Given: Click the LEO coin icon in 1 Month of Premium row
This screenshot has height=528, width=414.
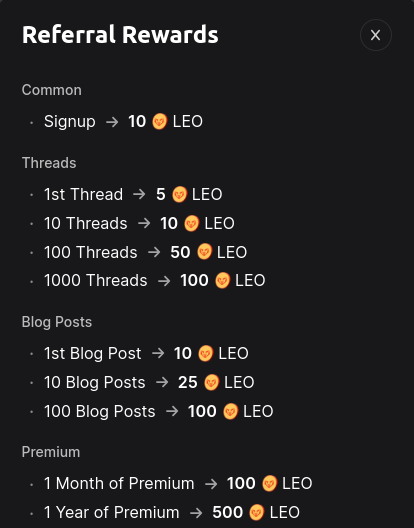Looking at the screenshot, I should click(269, 483).
